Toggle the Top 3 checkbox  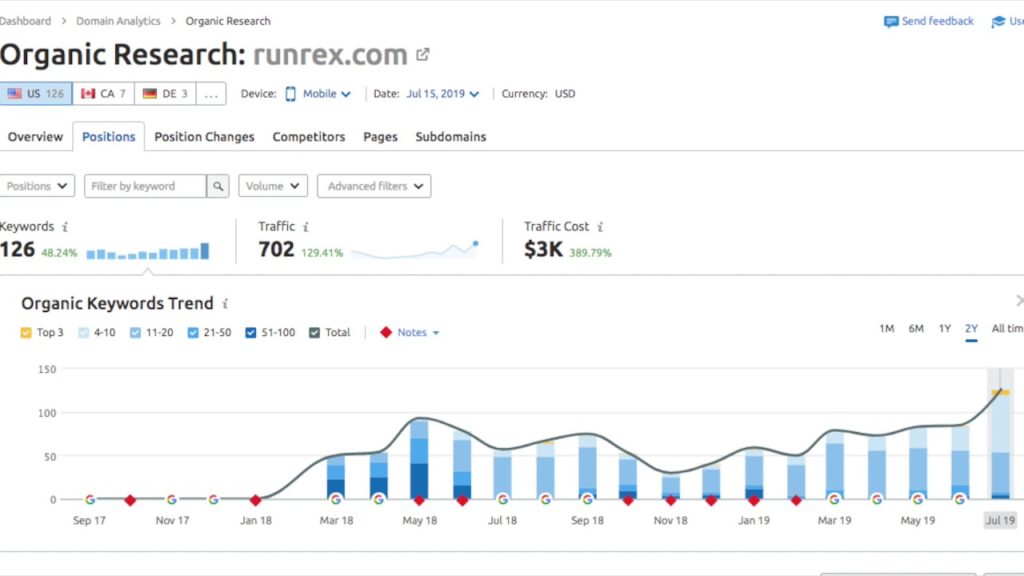pyautogui.click(x=26, y=332)
